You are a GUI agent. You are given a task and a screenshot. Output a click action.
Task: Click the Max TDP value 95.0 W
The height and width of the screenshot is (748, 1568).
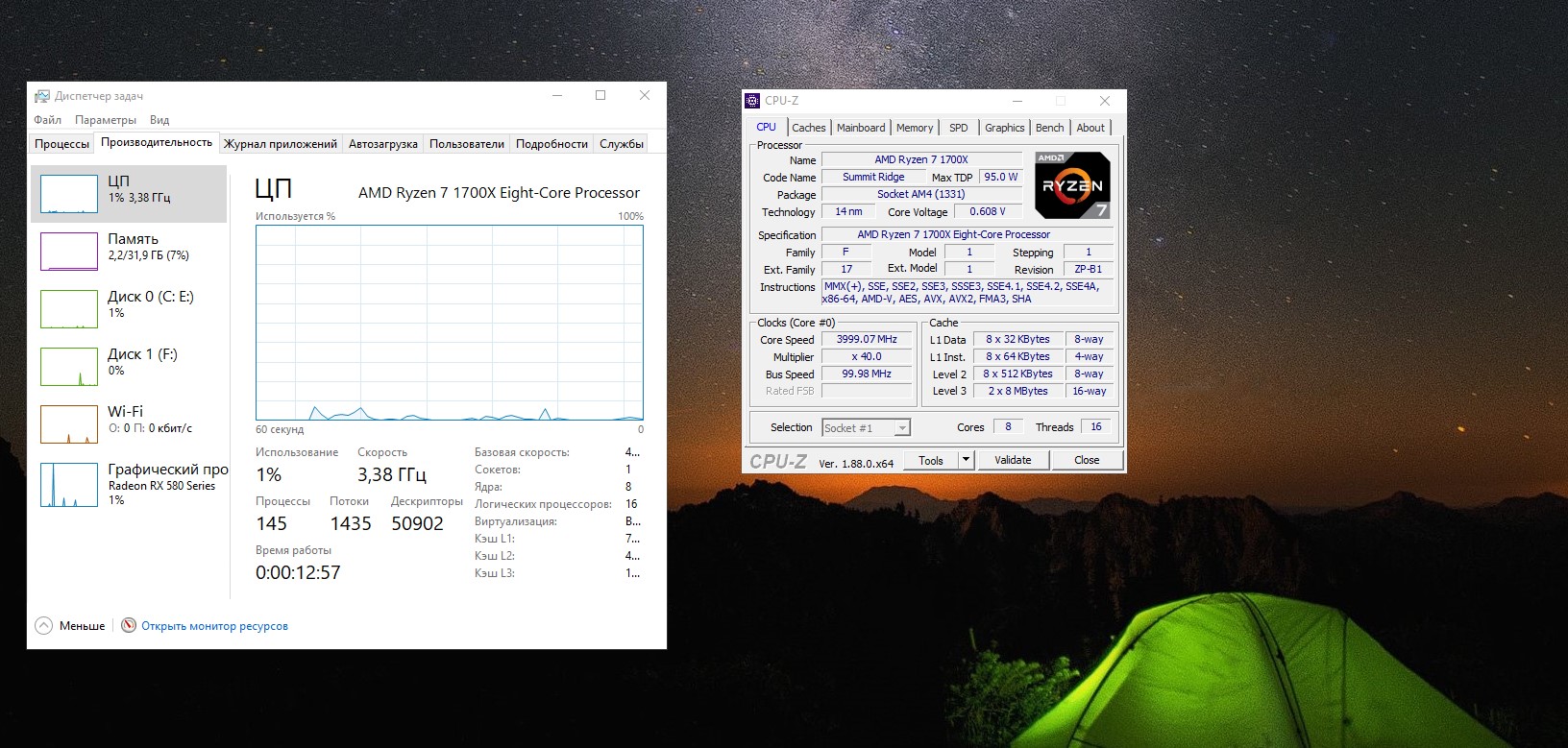point(1000,178)
